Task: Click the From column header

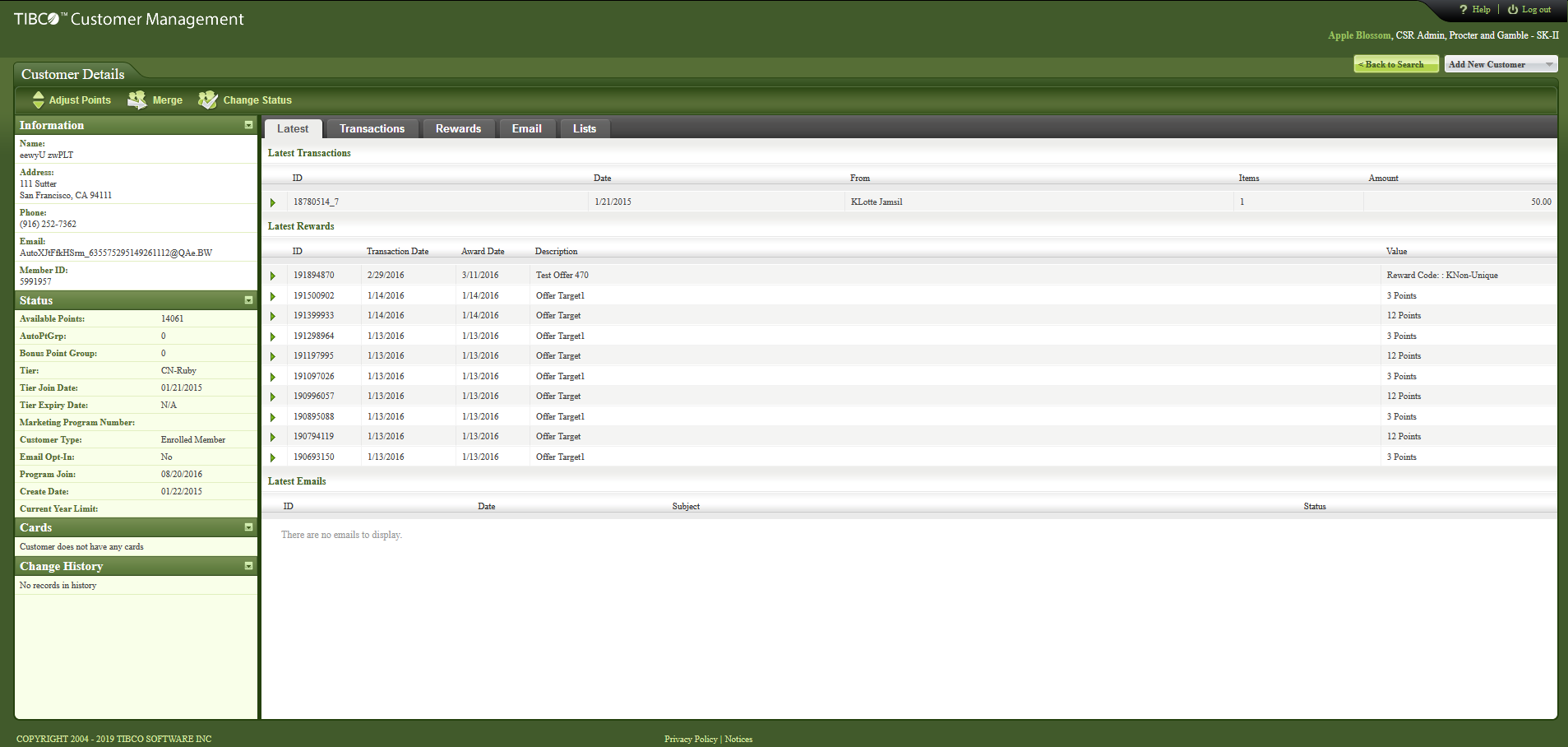Action: (860, 178)
